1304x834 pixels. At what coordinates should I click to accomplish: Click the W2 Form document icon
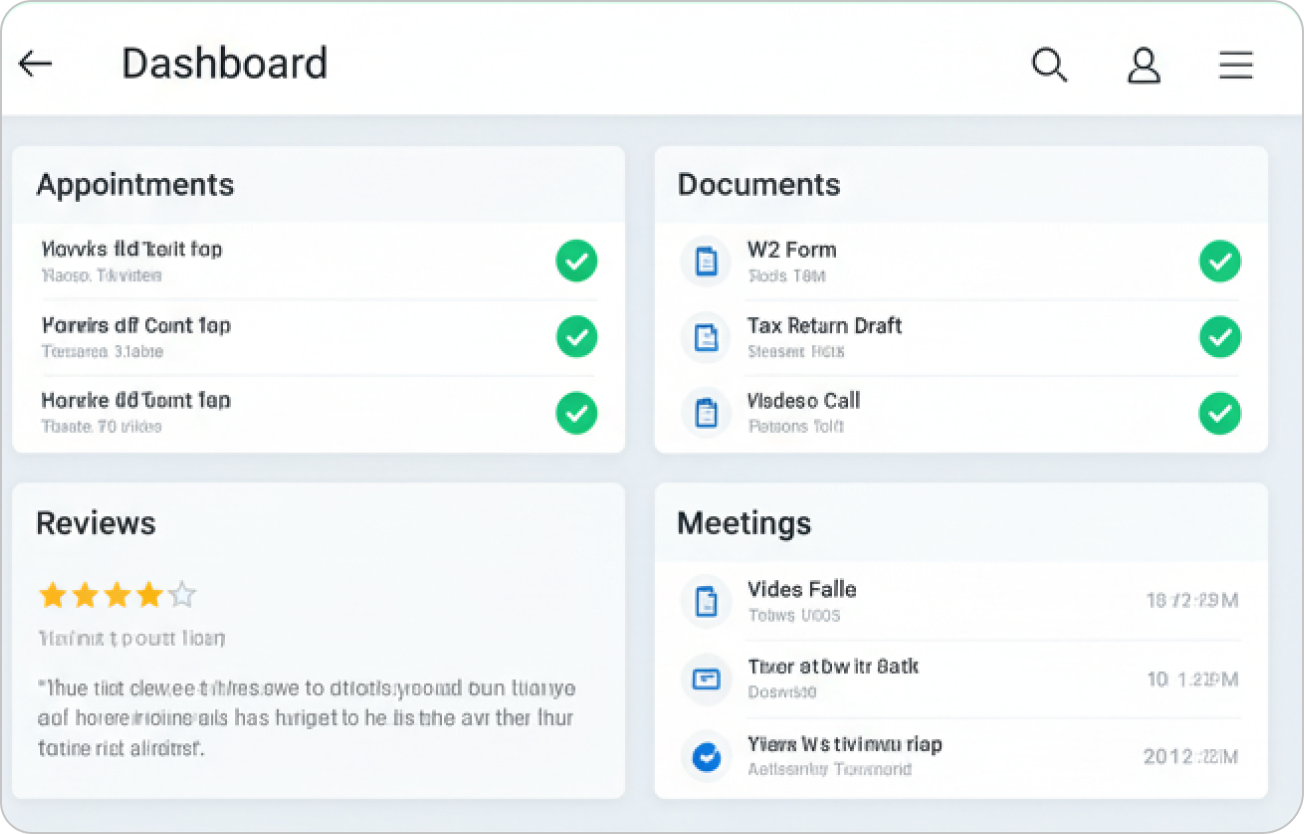706,262
